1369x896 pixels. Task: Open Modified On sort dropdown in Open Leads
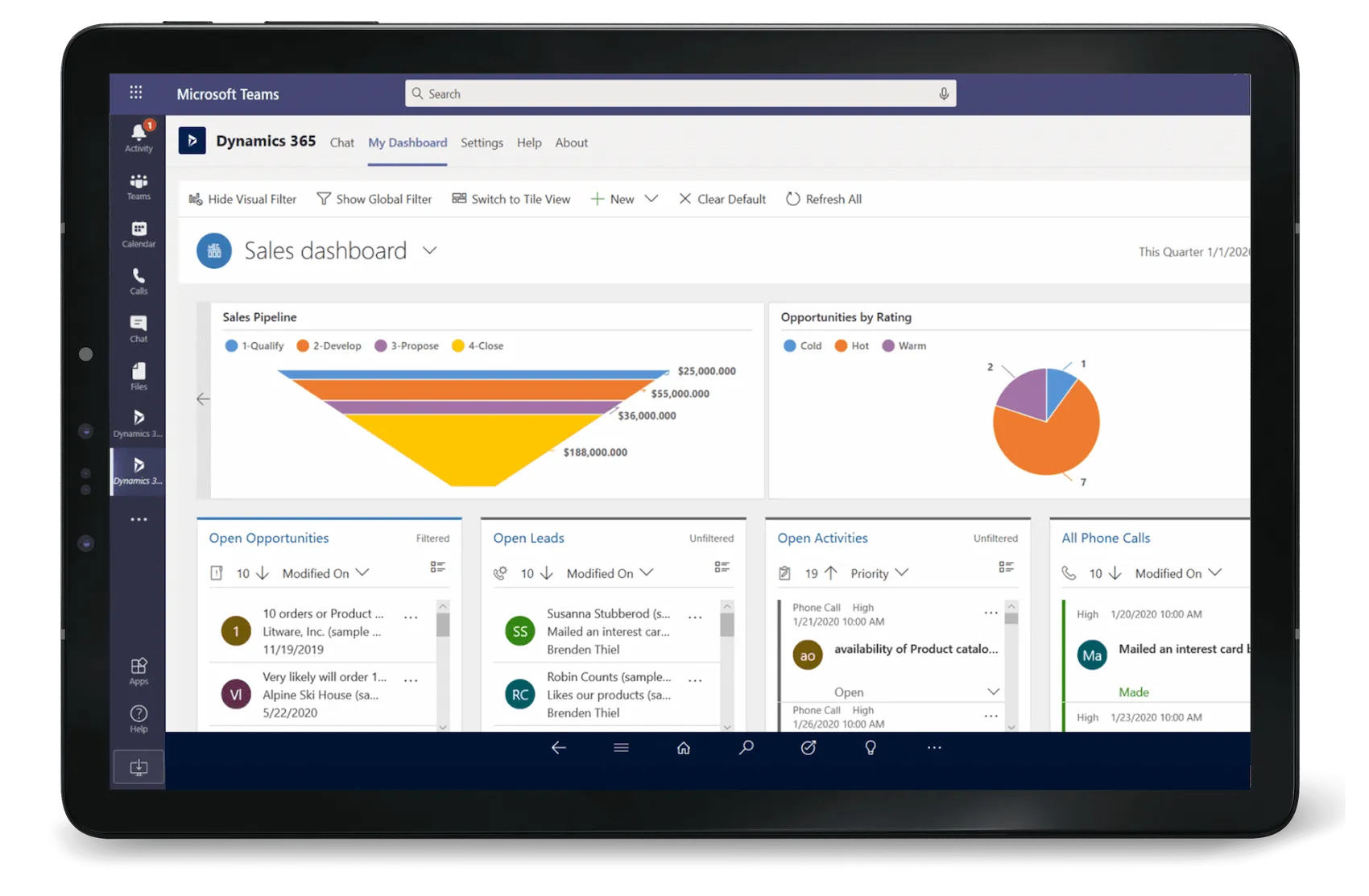[610, 573]
